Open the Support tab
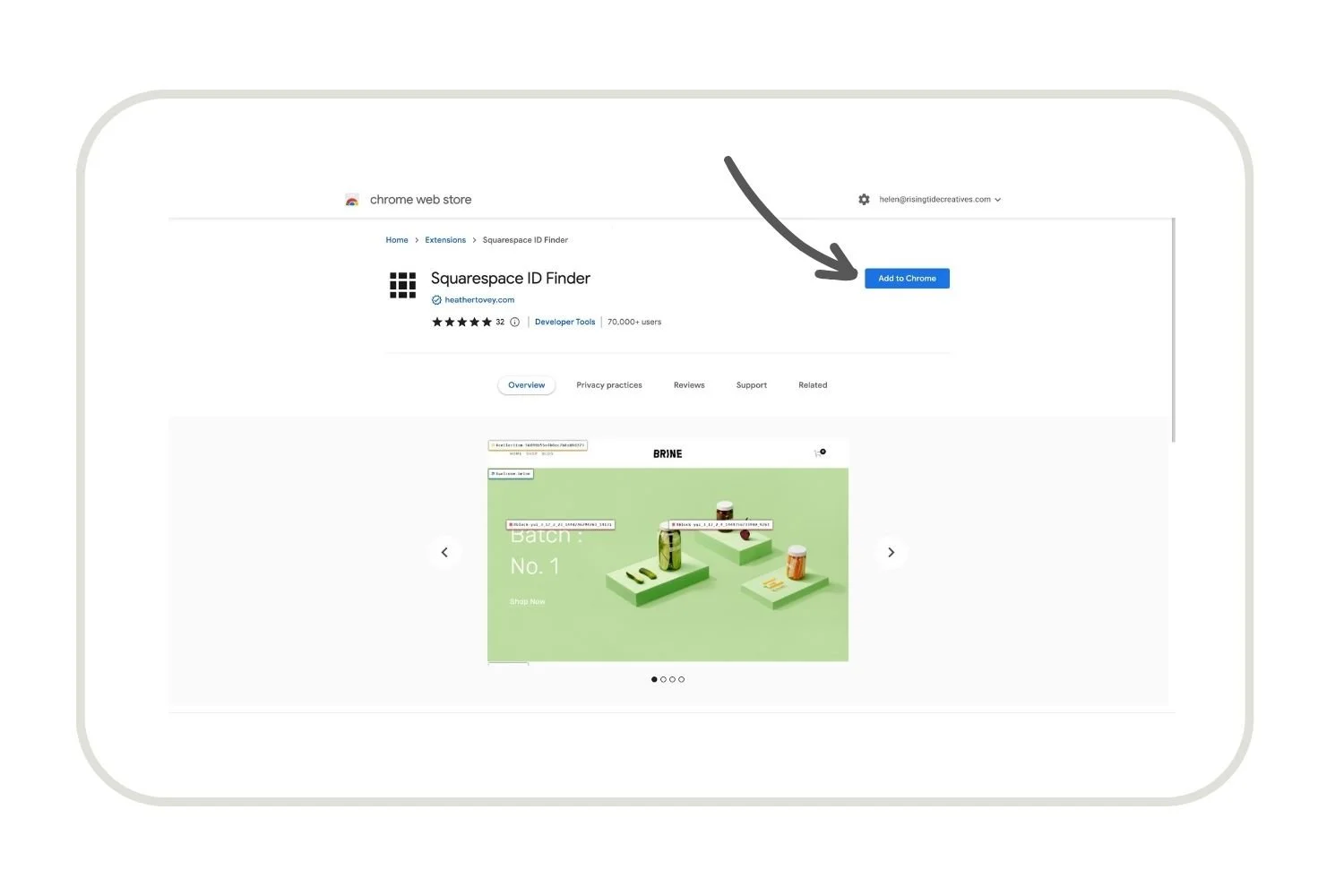1344x896 pixels. pos(752,385)
